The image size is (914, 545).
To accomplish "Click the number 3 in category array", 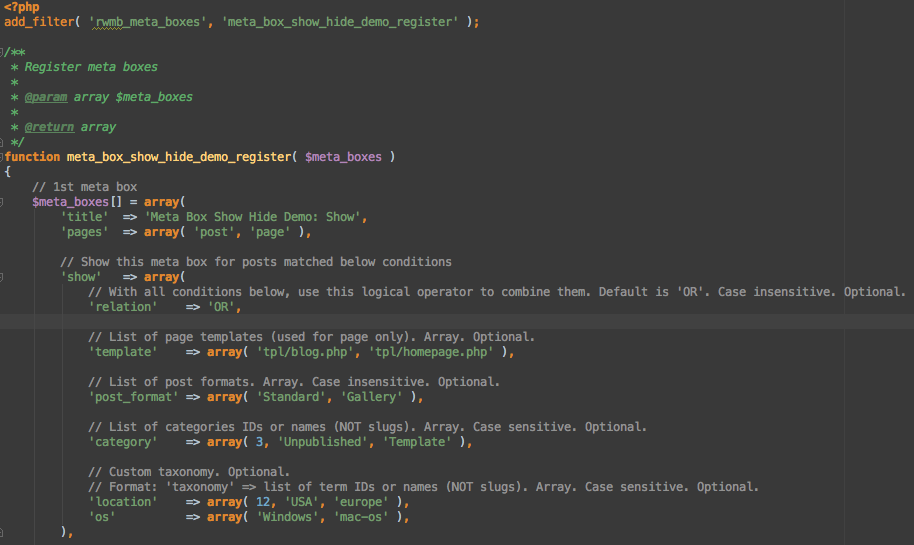I will click(259, 442).
